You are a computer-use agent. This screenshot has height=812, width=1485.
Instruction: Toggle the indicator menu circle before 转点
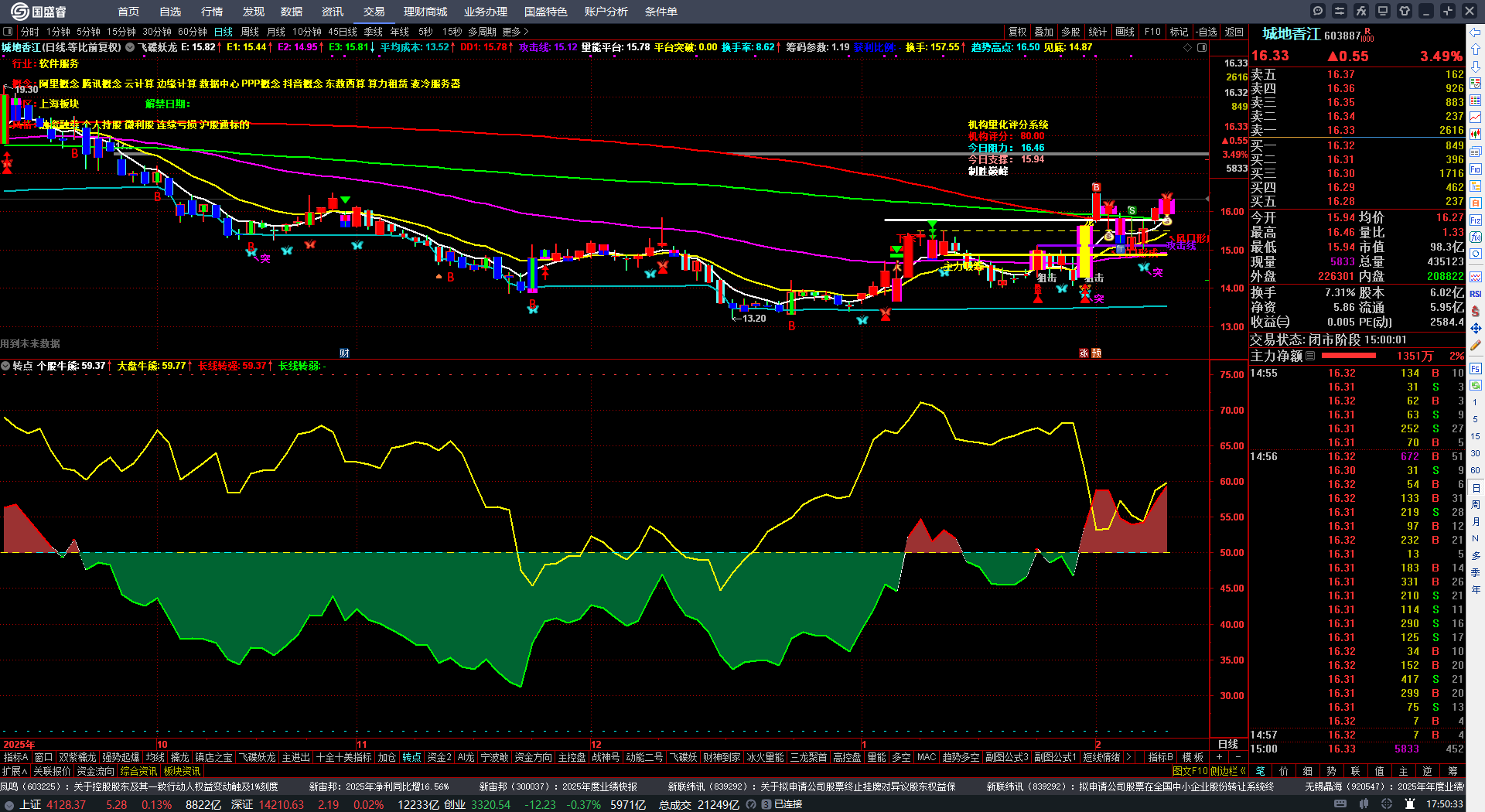click(5, 366)
